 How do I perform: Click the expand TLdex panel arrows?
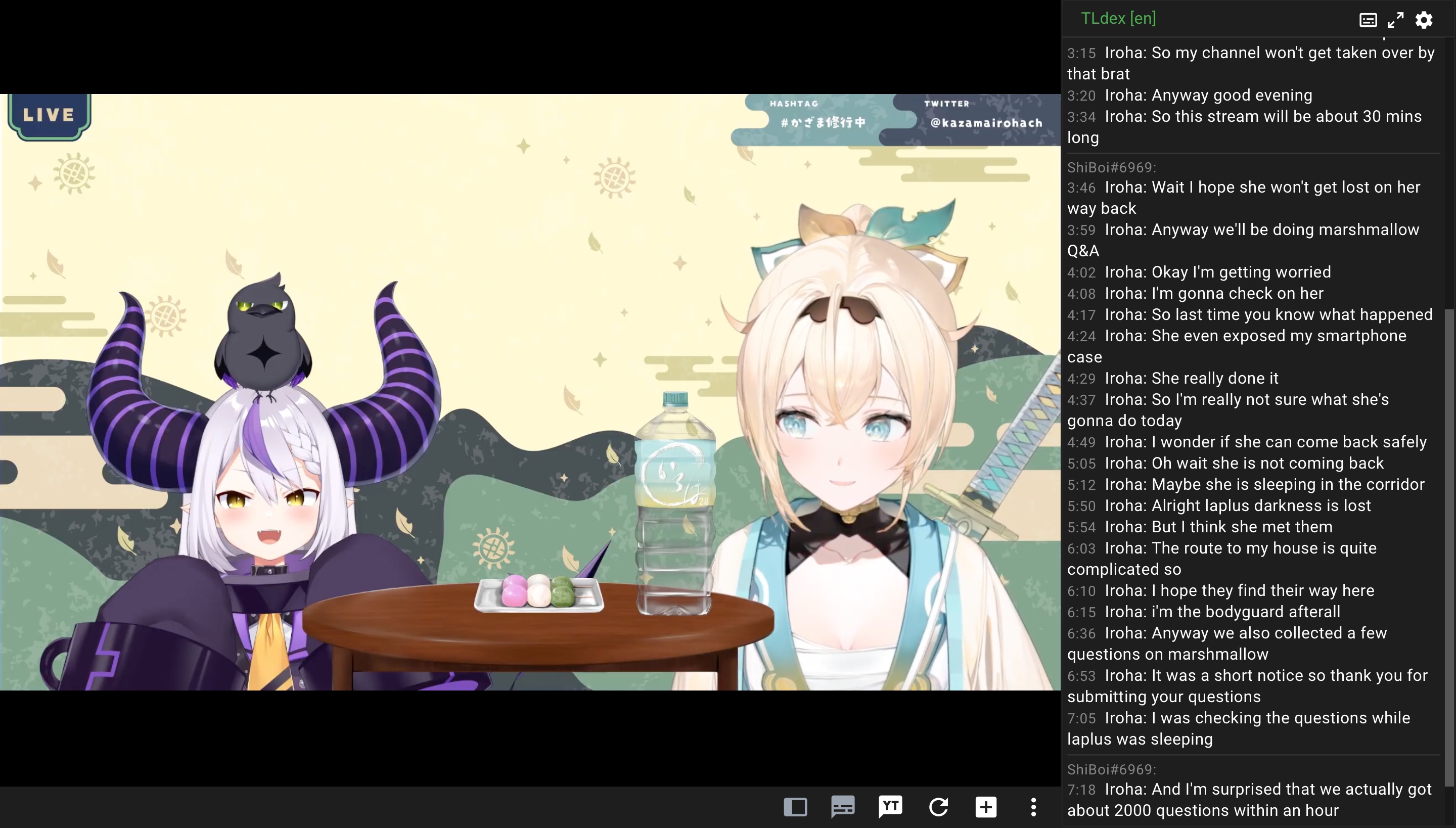click(1395, 20)
